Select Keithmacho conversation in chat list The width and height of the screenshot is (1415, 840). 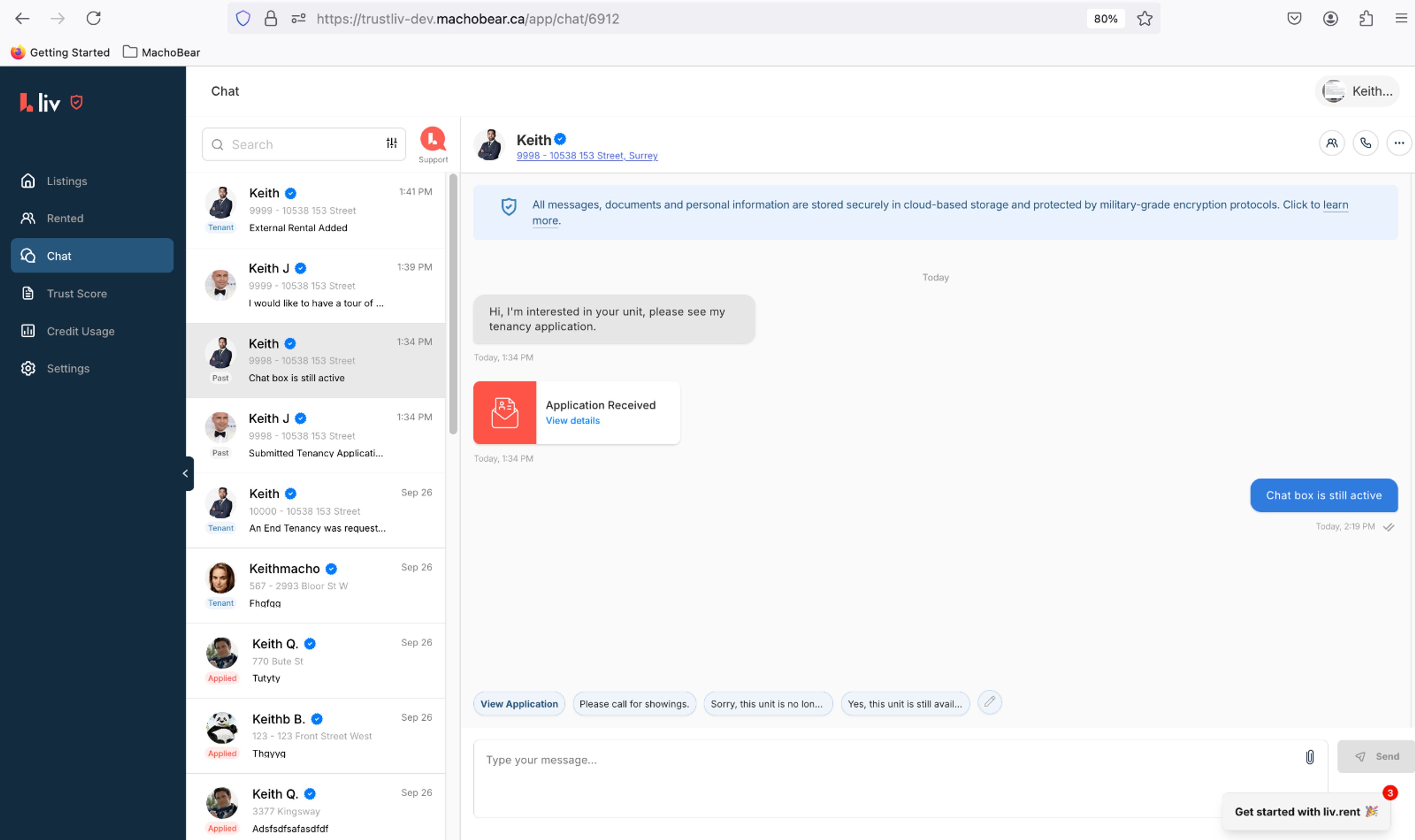pyautogui.click(x=316, y=585)
